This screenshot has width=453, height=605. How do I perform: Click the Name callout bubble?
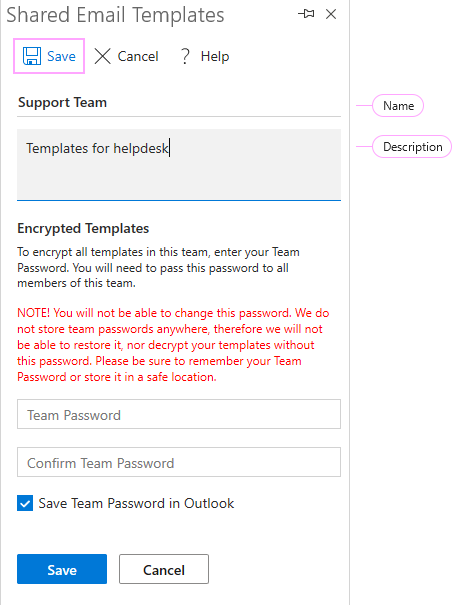coord(398,105)
